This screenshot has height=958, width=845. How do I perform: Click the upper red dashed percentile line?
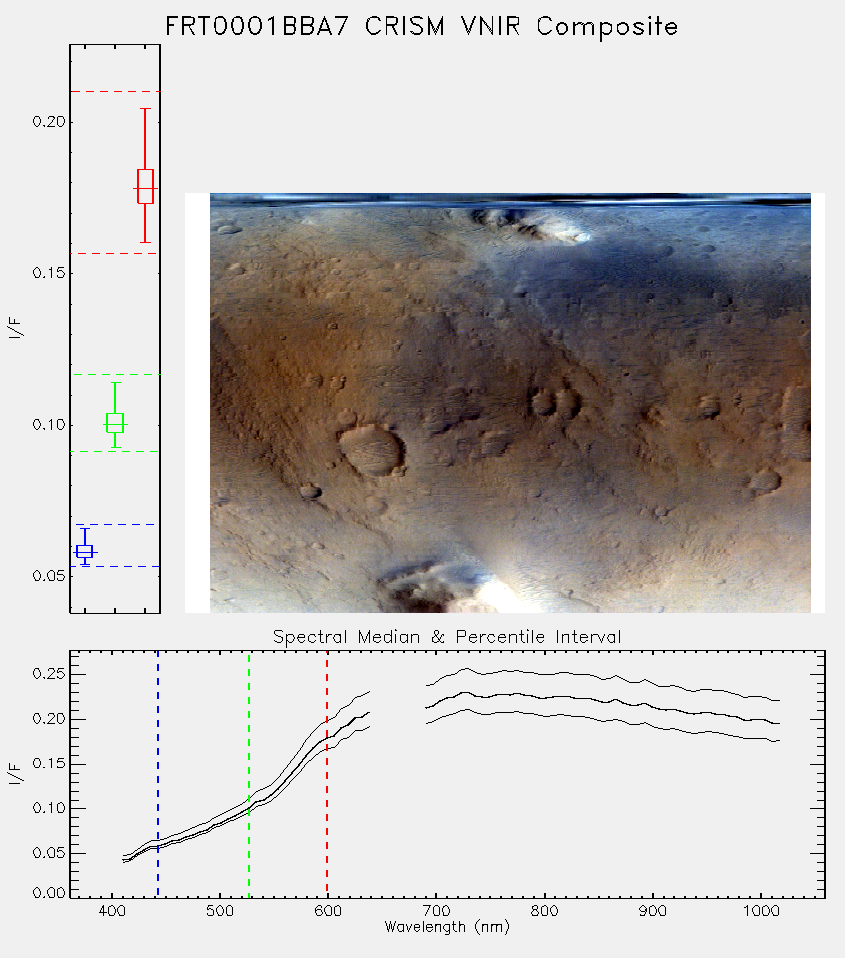(115, 92)
